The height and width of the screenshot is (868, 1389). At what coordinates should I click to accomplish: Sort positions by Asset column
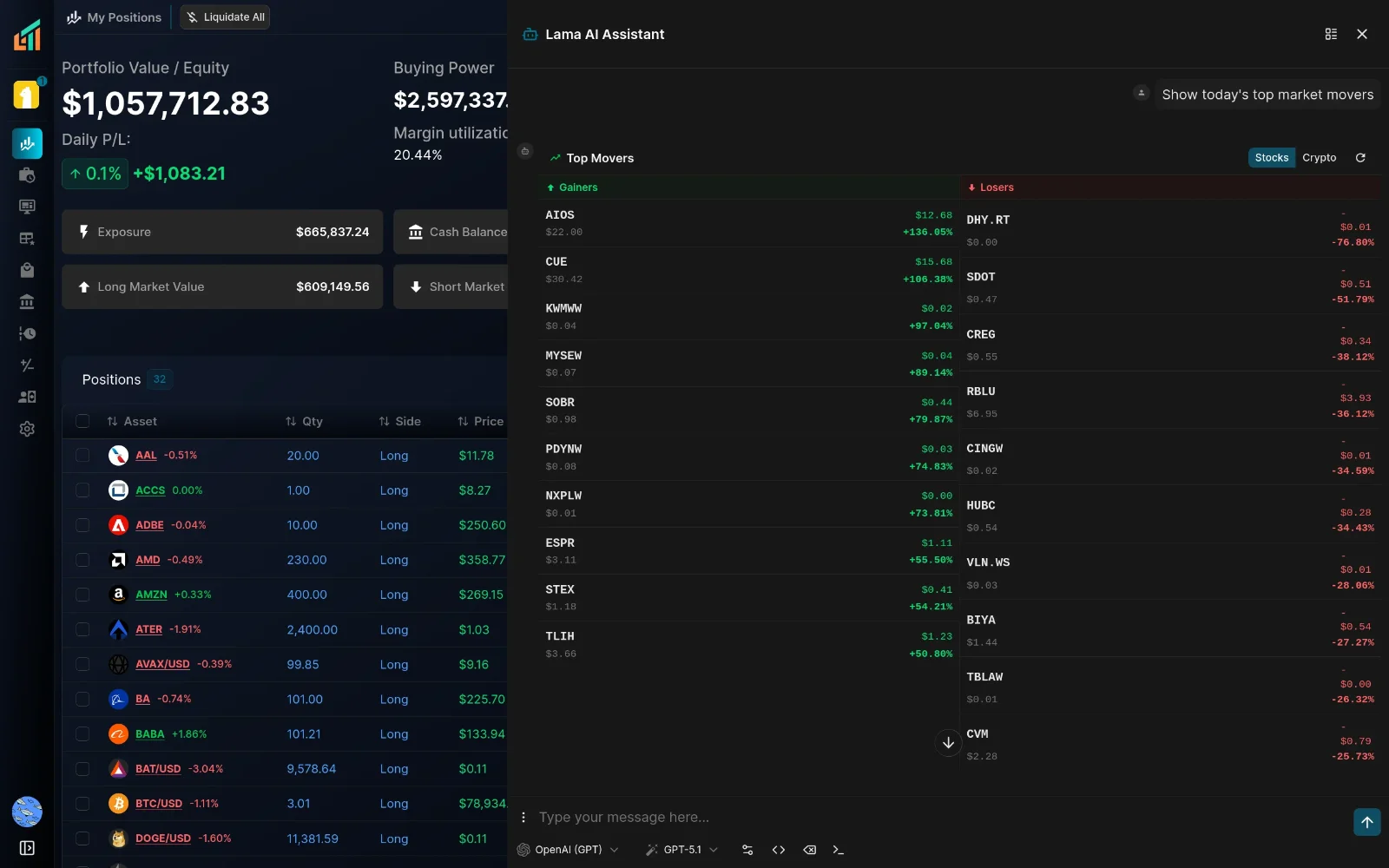tap(132, 421)
